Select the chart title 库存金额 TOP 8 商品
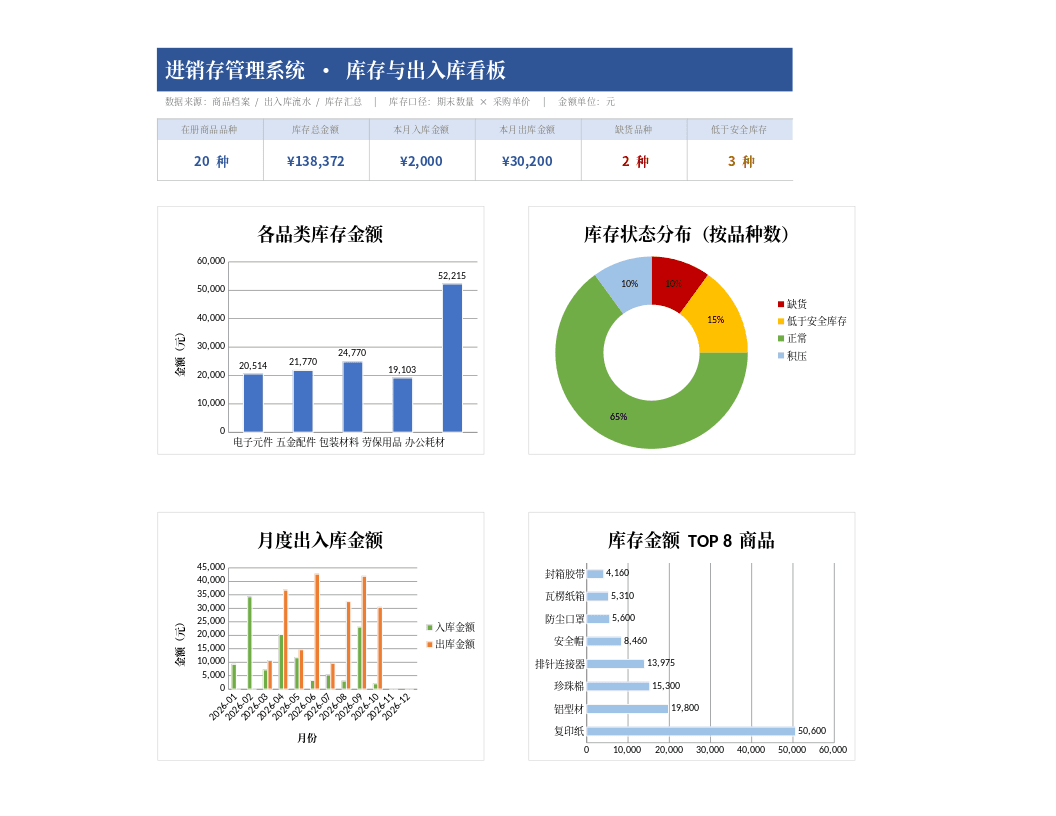 coord(691,540)
